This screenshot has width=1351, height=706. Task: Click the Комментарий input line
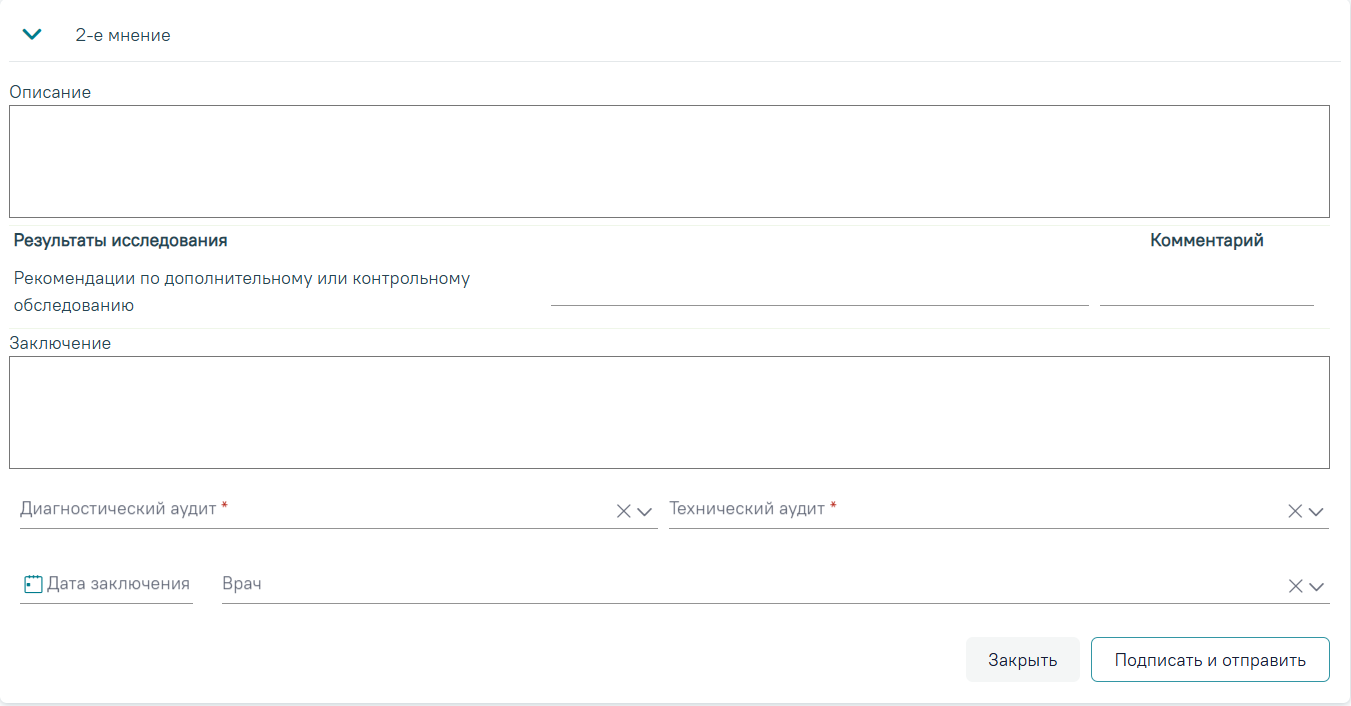tap(1206, 292)
